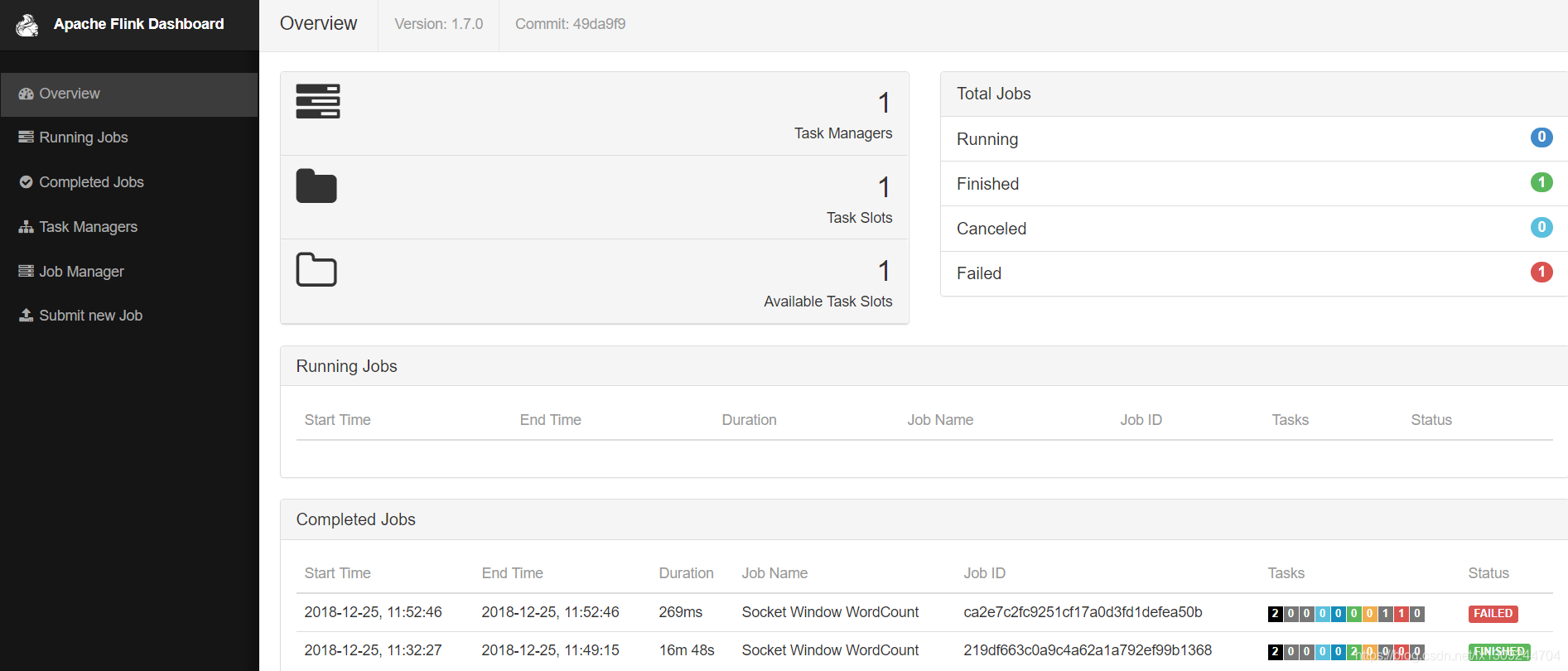The image size is (1568, 671).
Task: Click the End Time header in Completed Jobs
Action: coord(512,573)
